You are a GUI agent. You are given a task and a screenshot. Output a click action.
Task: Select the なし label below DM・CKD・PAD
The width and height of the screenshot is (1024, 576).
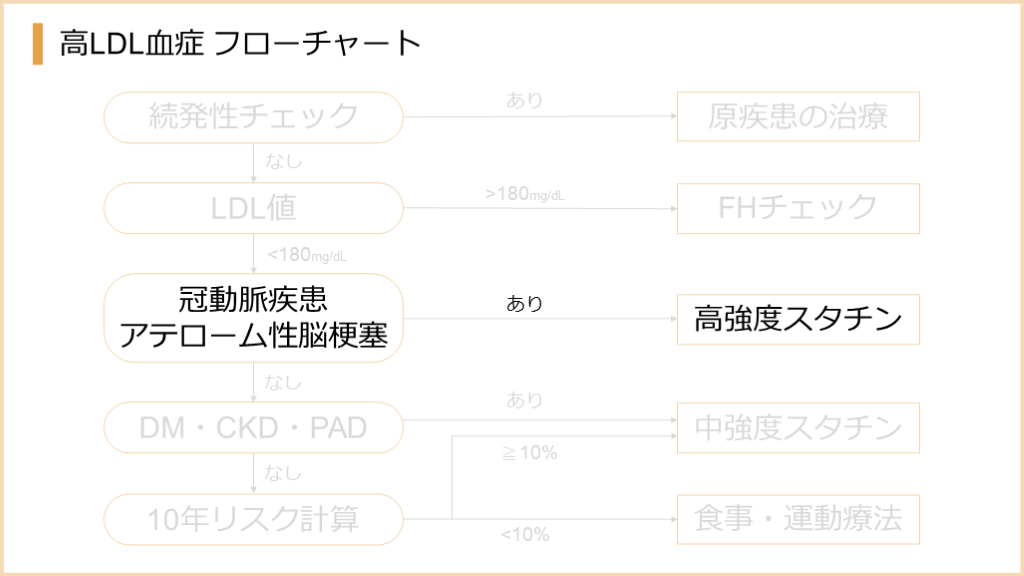coord(283,472)
